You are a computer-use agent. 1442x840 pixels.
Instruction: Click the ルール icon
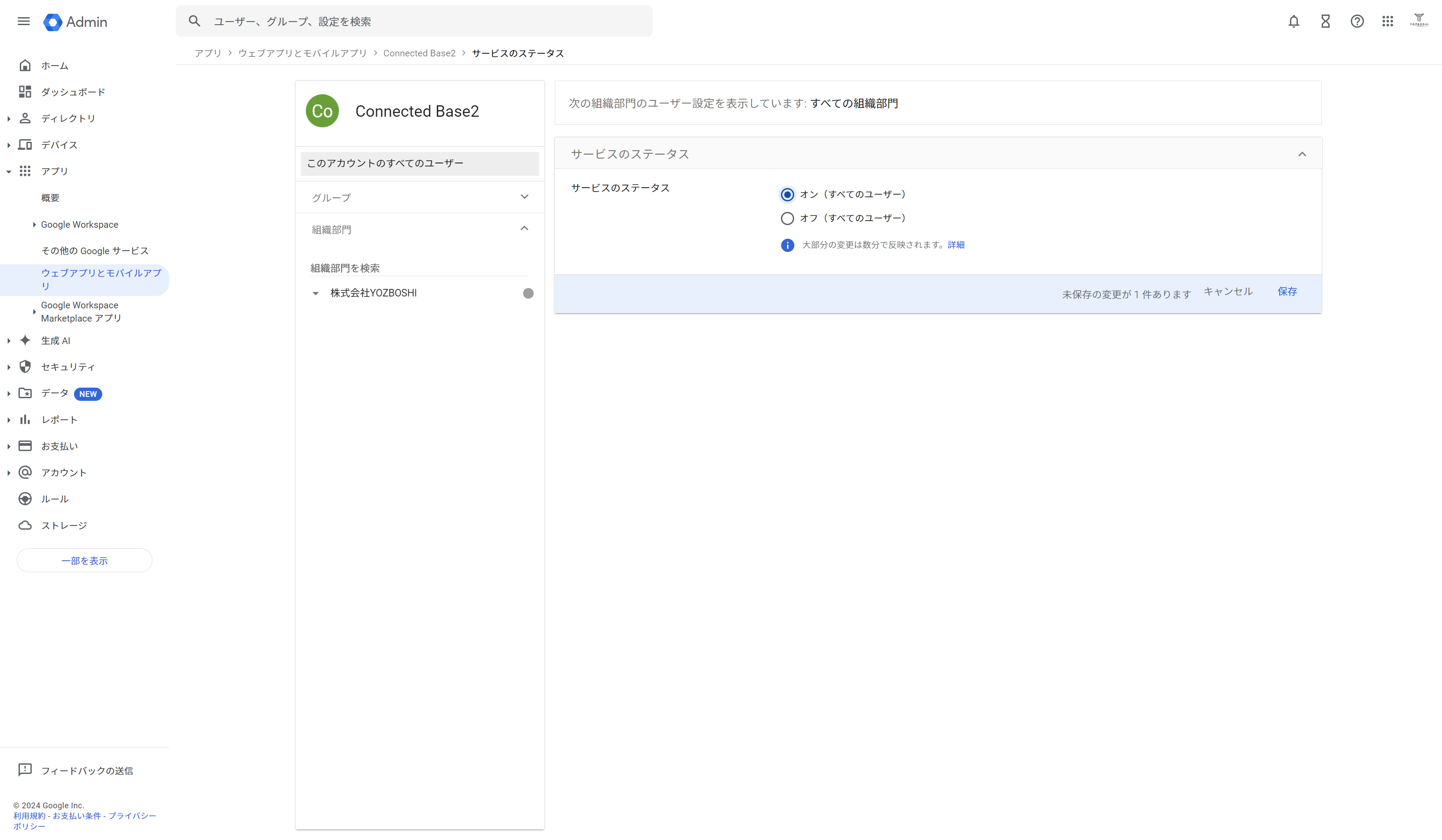(x=25, y=499)
